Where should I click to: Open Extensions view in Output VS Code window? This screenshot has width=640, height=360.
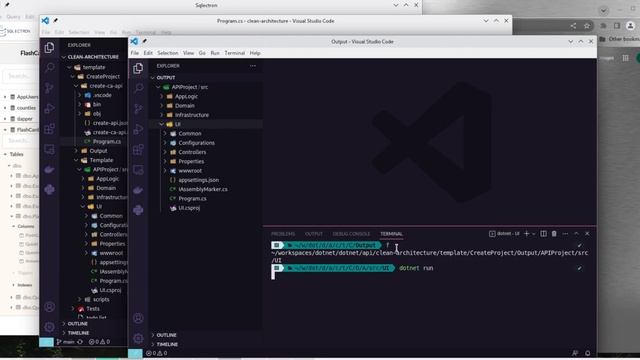(x=138, y=149)
